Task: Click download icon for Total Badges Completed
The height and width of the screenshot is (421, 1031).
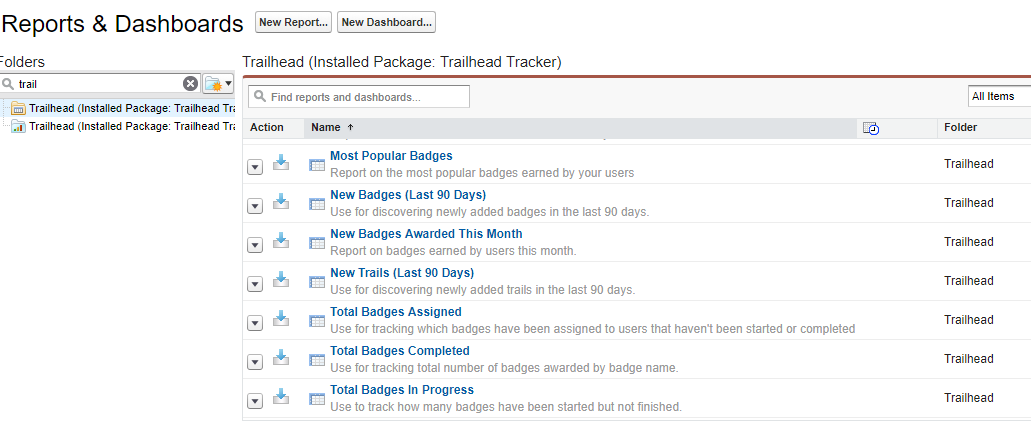Action: [281, 357]
